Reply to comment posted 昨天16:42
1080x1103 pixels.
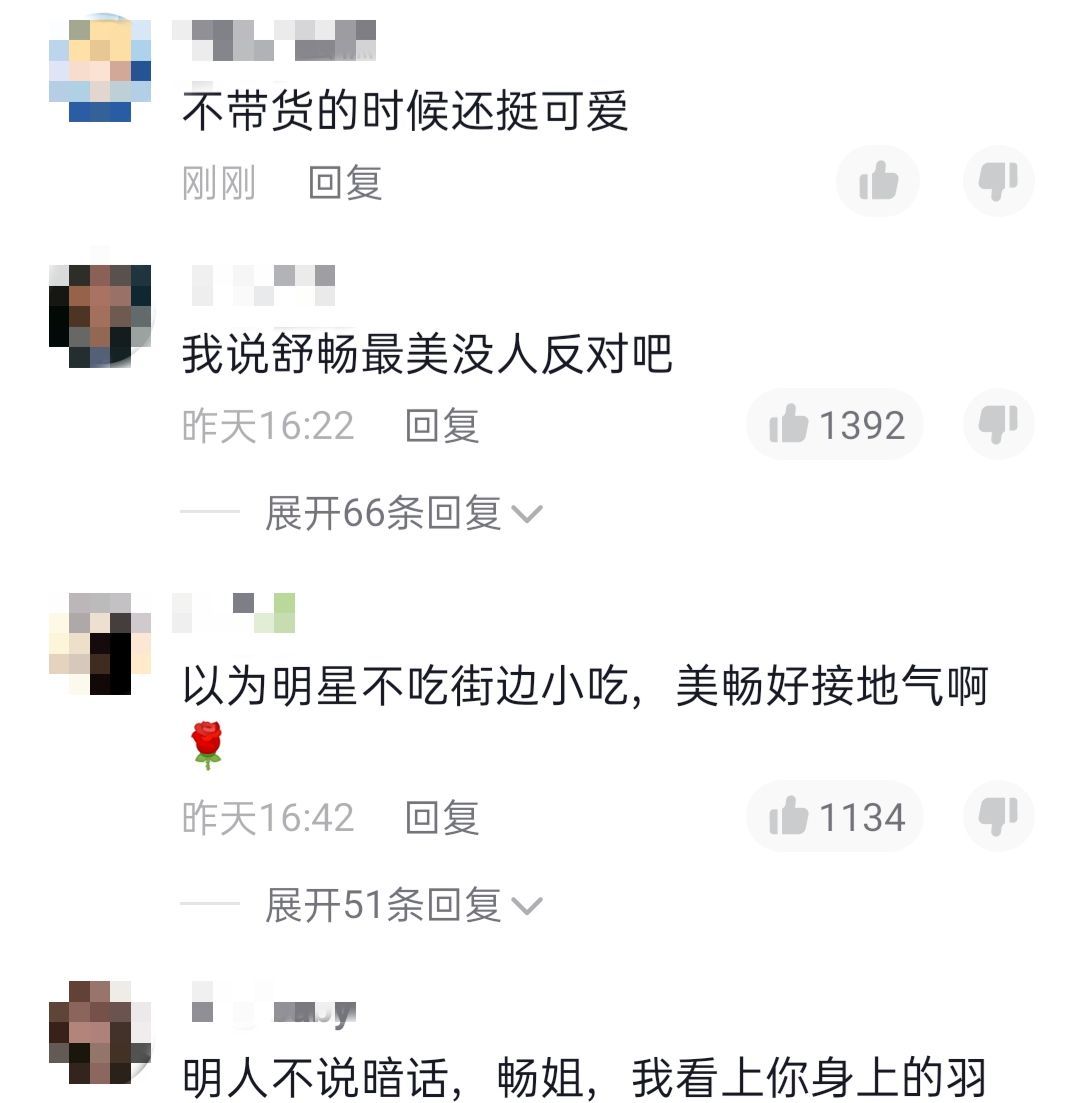pyautogui.click(x=442, y=817)
